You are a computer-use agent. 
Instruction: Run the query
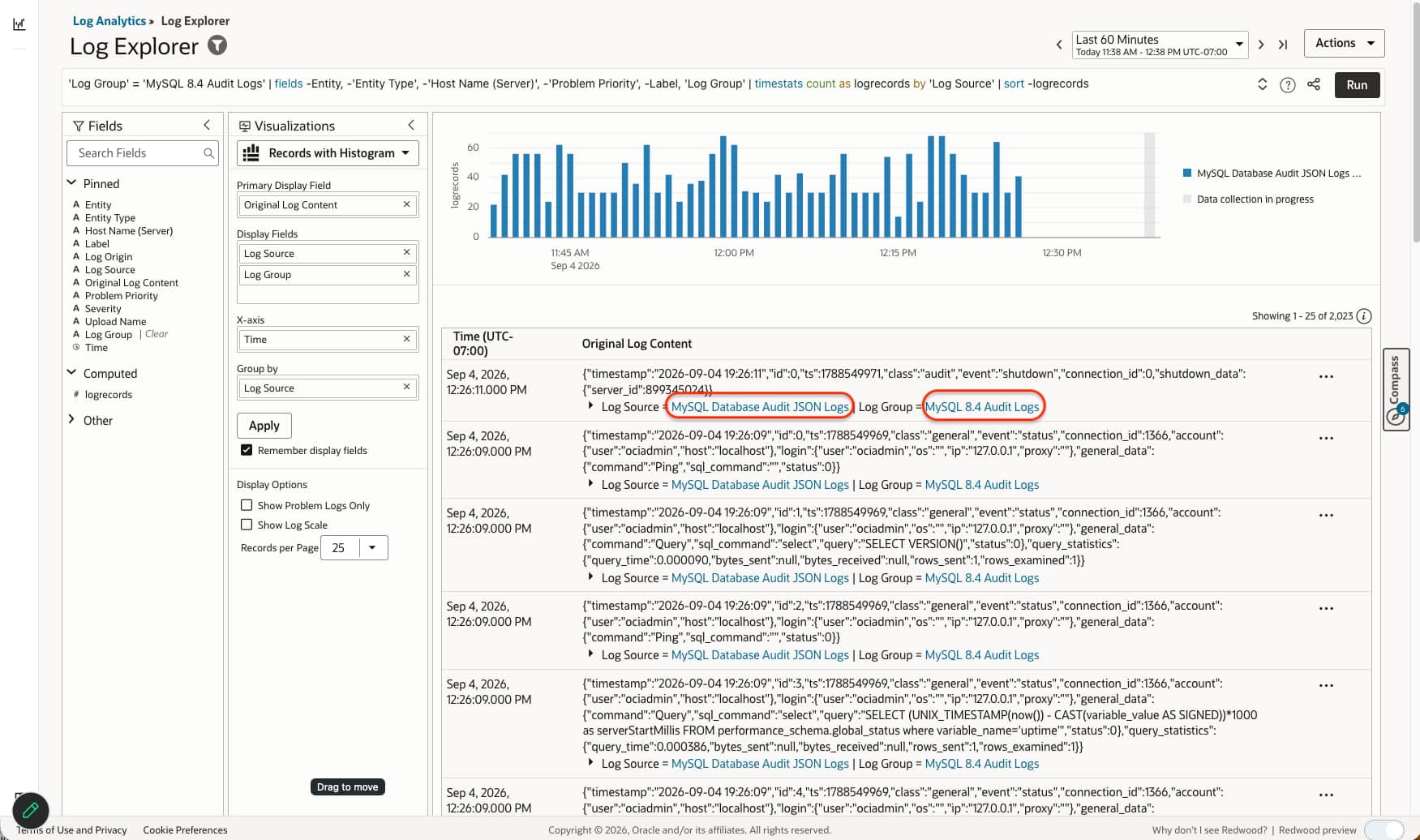pos(1357,84)
